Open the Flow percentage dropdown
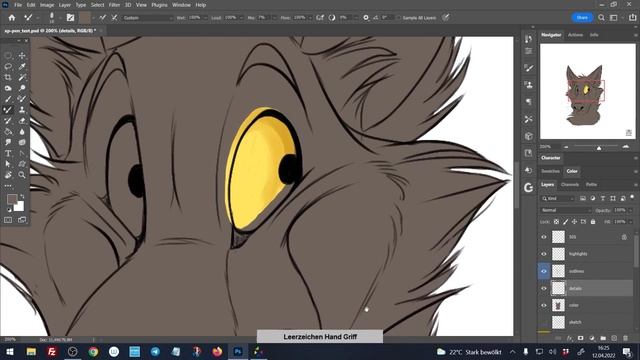 [310, 18]
